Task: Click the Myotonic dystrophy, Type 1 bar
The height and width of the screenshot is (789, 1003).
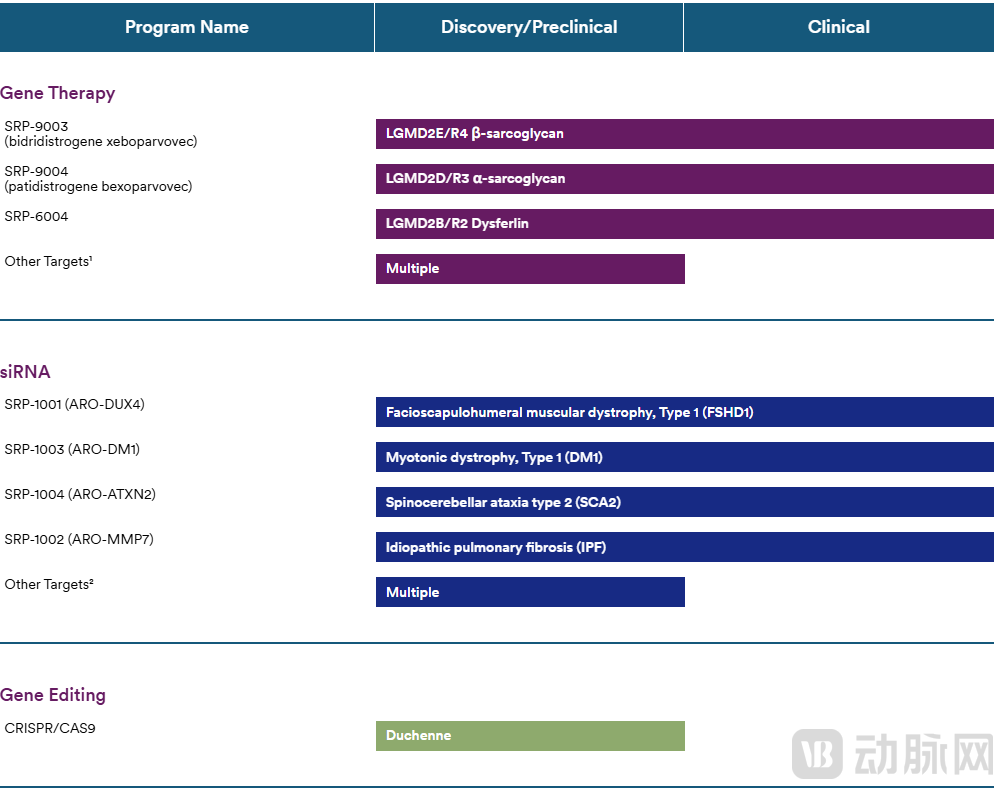Action: tap(684, 457)
